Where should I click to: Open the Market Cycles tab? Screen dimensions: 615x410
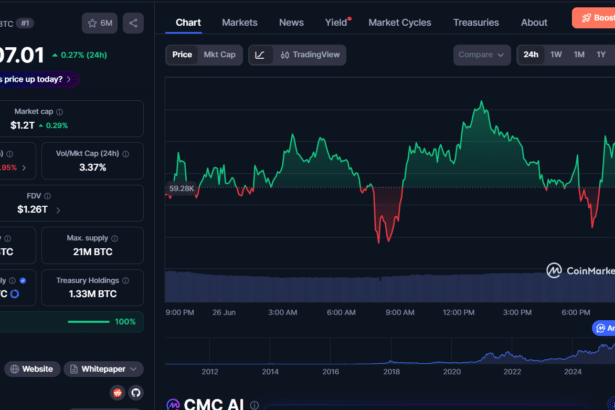pyautogui.click(x=400, y=23)
